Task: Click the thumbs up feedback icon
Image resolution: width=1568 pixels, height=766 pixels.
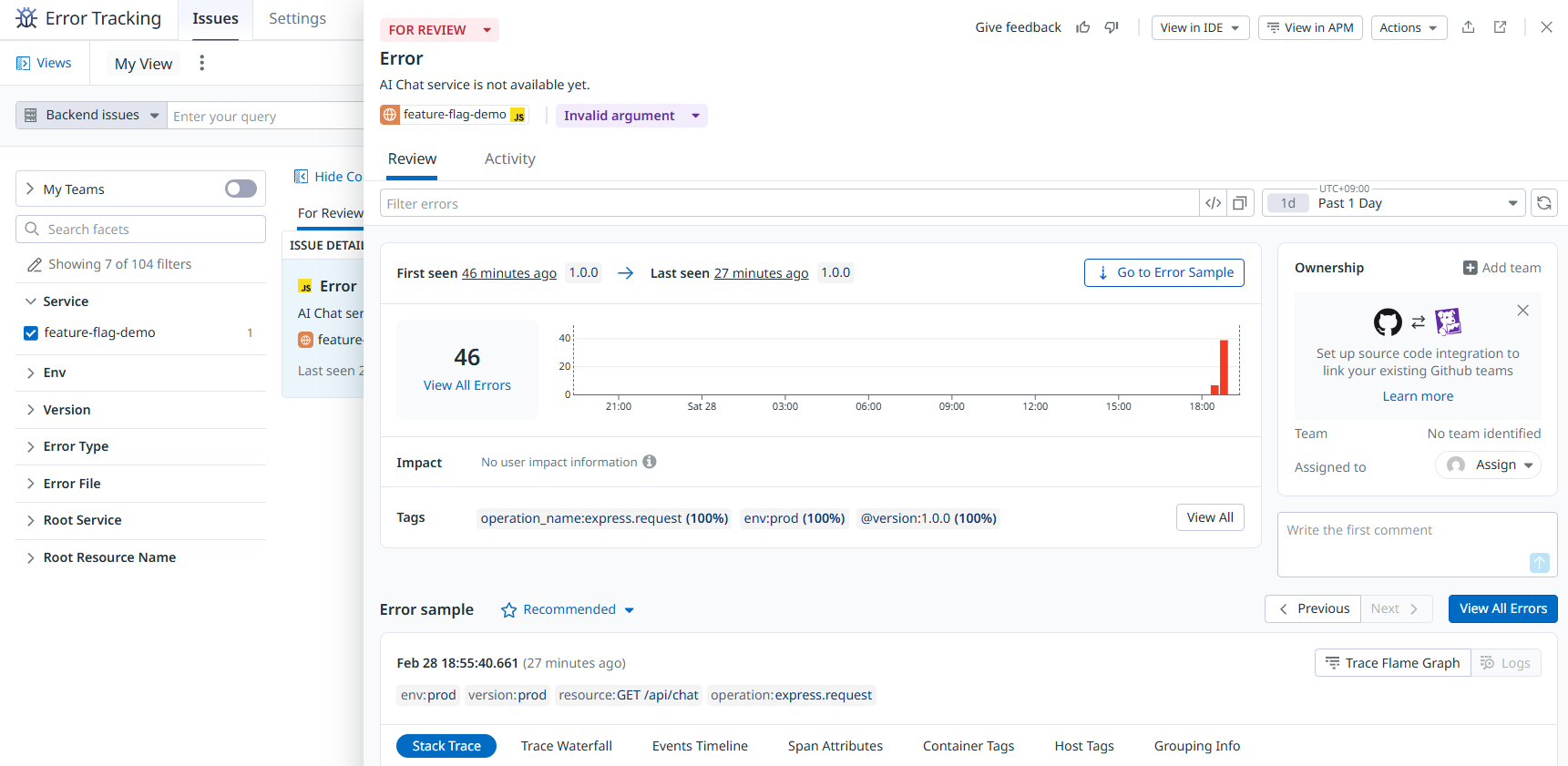Action: [1082, 27]
